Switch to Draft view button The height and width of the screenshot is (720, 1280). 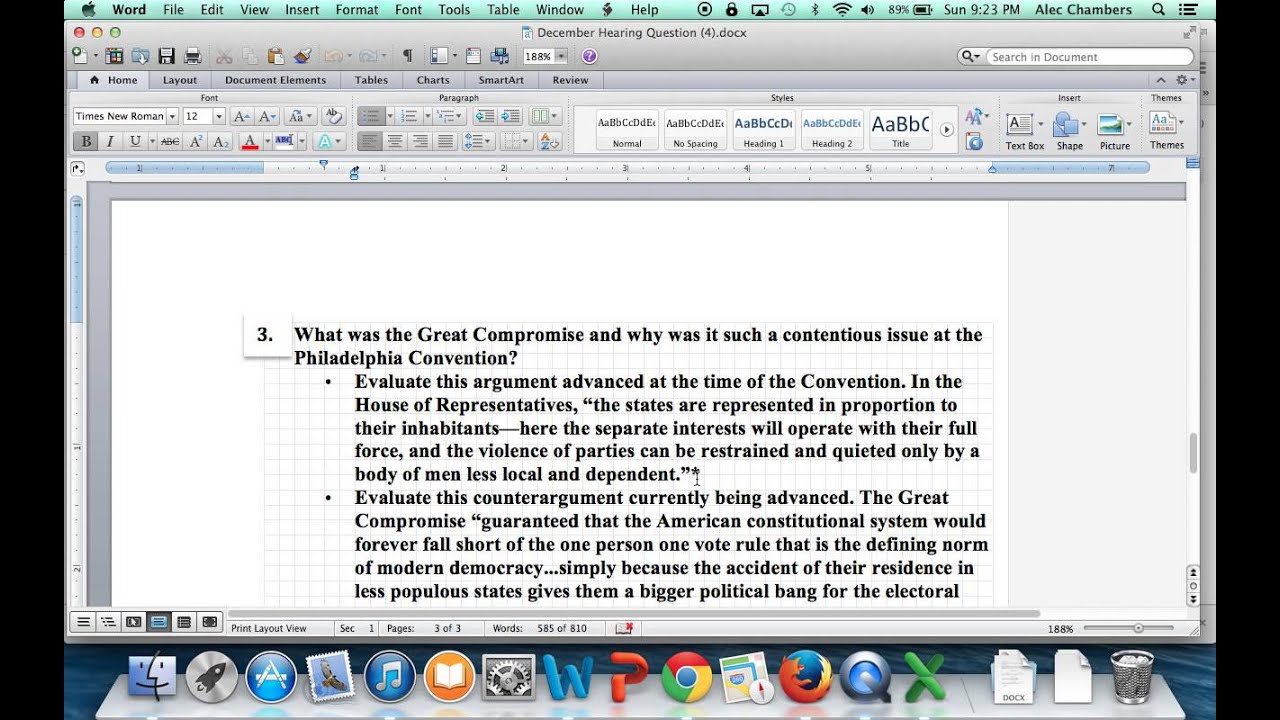(84, 622)
